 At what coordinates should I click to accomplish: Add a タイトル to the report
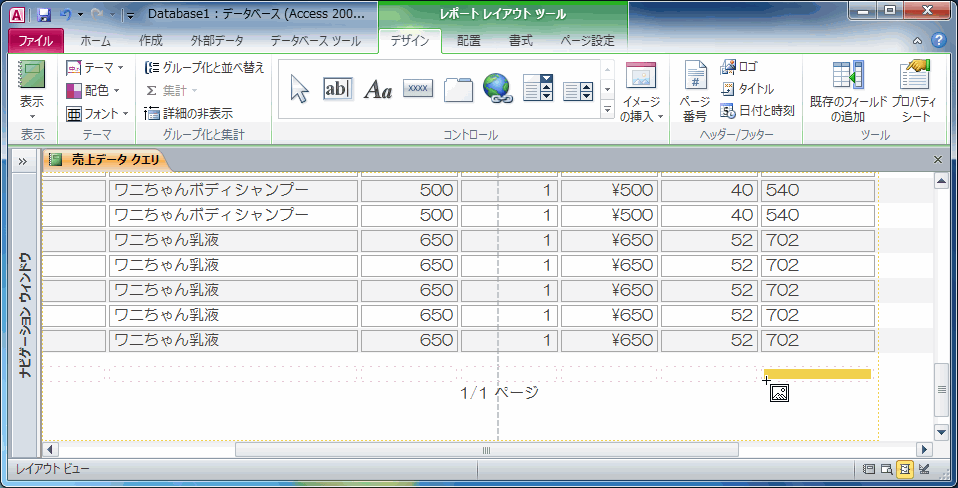(748, 89)
